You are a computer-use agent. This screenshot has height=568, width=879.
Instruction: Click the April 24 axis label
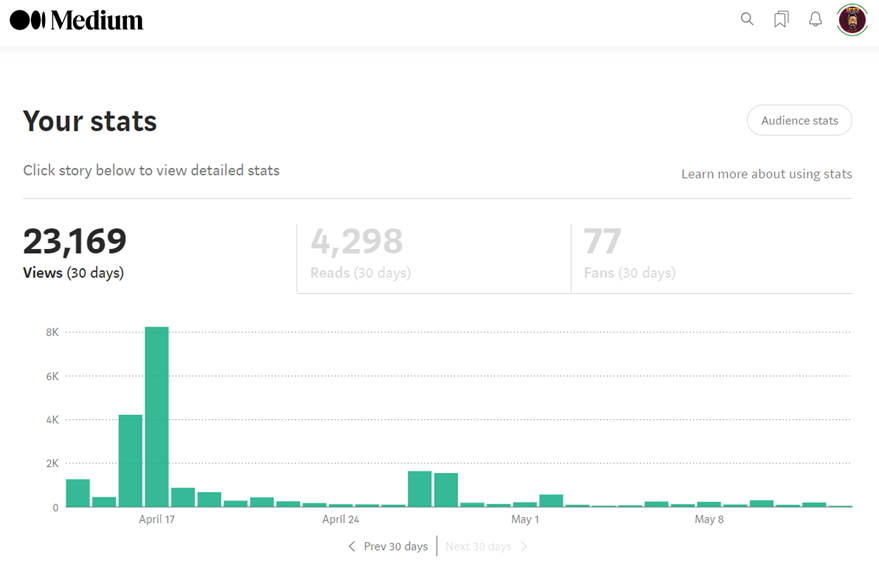point(340,519)
